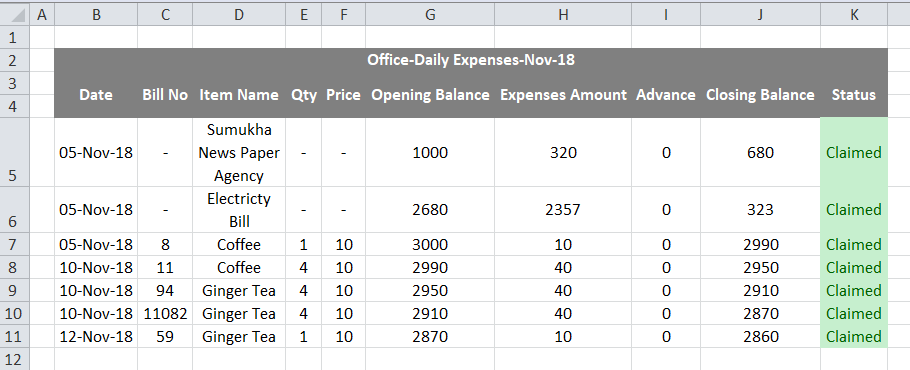Select Claimed status in row 11
The height and width of the screenshot is (370, 910).
point(854,336)
